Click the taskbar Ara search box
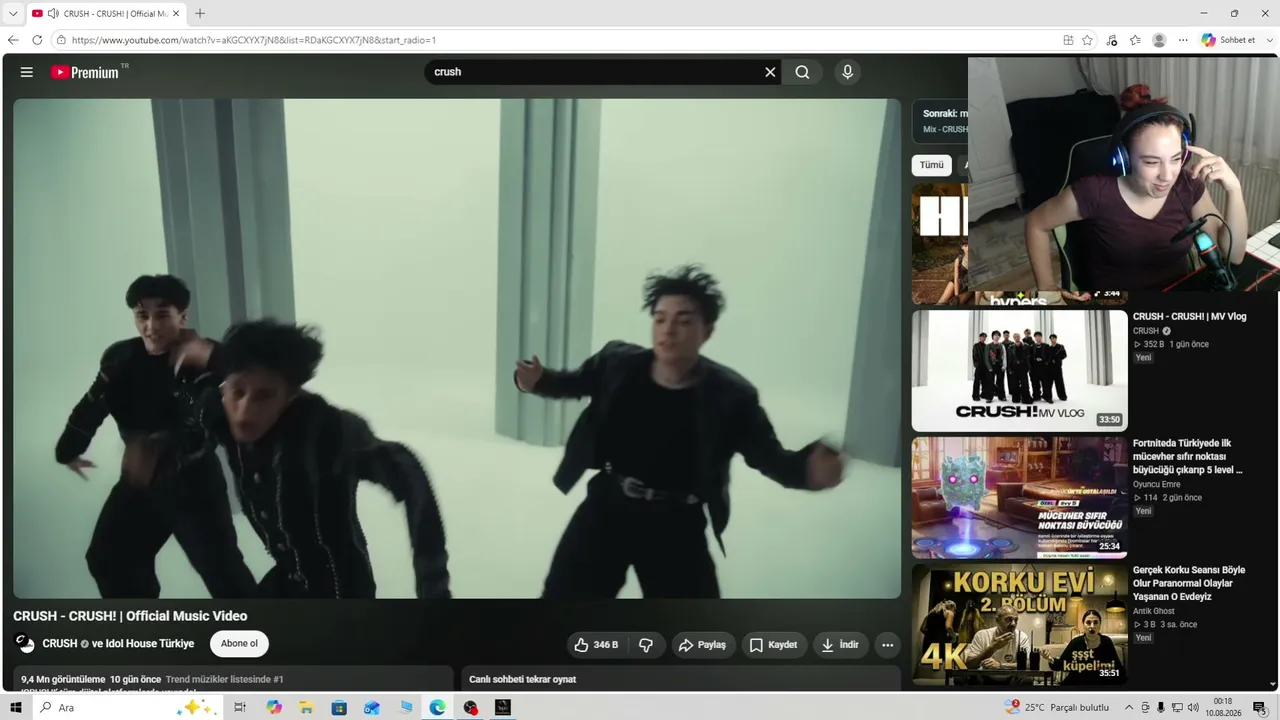The width and height of the screenshot is (1280, 720). point(126,708)
